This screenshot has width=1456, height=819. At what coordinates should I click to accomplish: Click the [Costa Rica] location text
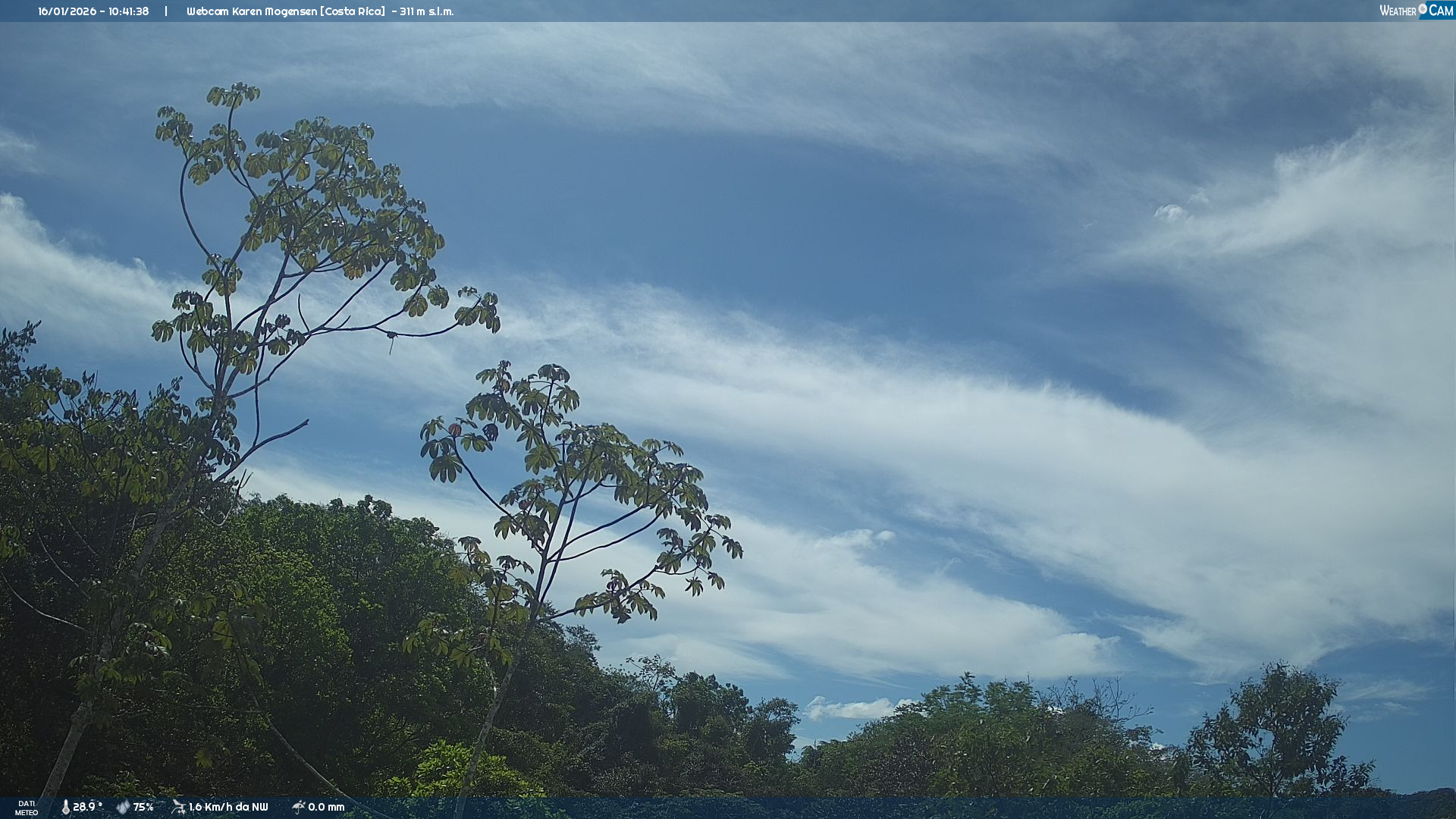[353, 11]
